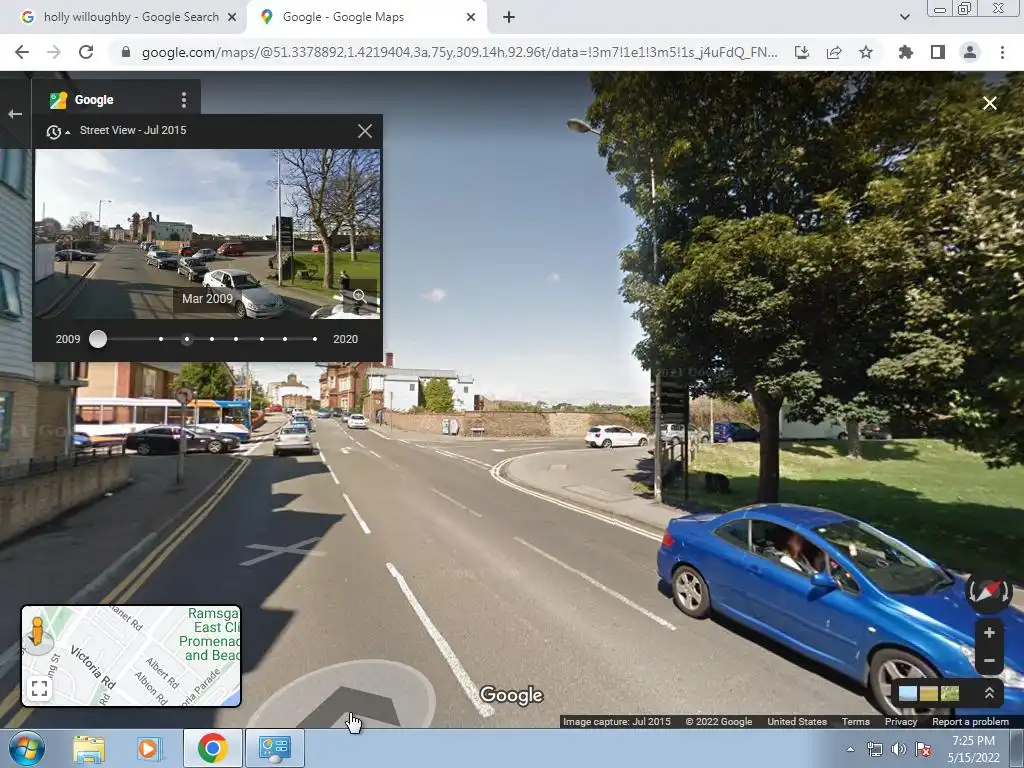Click the network tray icon
Viewport: 1024px width, 768px height.
pyautogui.click(x=874, y=749)
